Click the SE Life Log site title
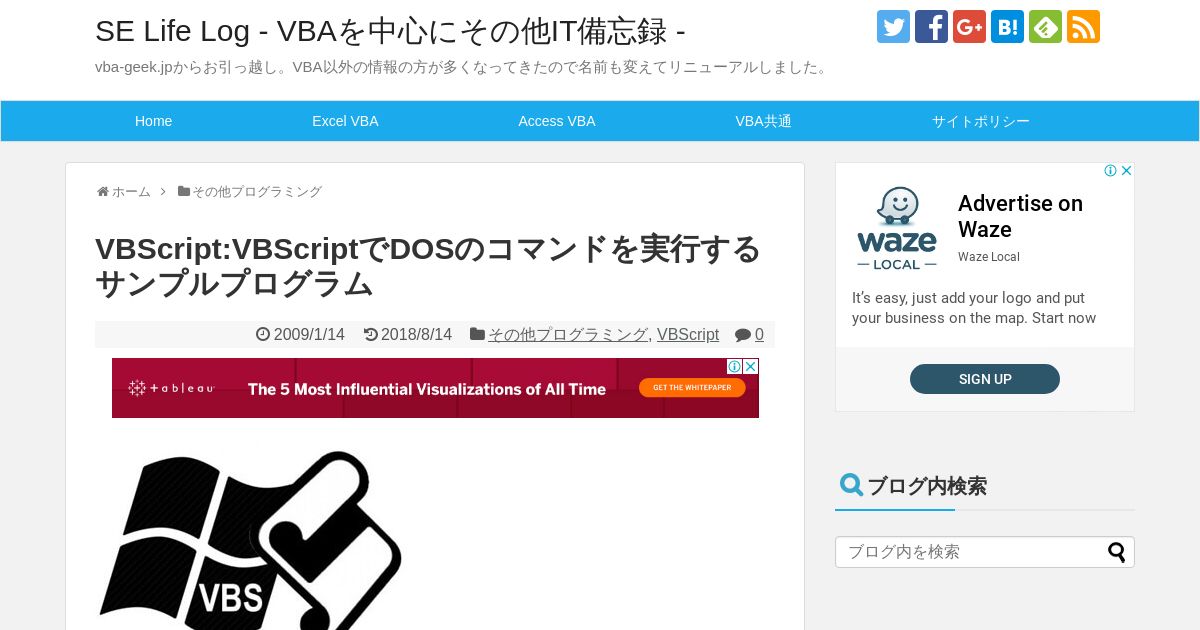 pyautogui.click(x=390, y=31)
